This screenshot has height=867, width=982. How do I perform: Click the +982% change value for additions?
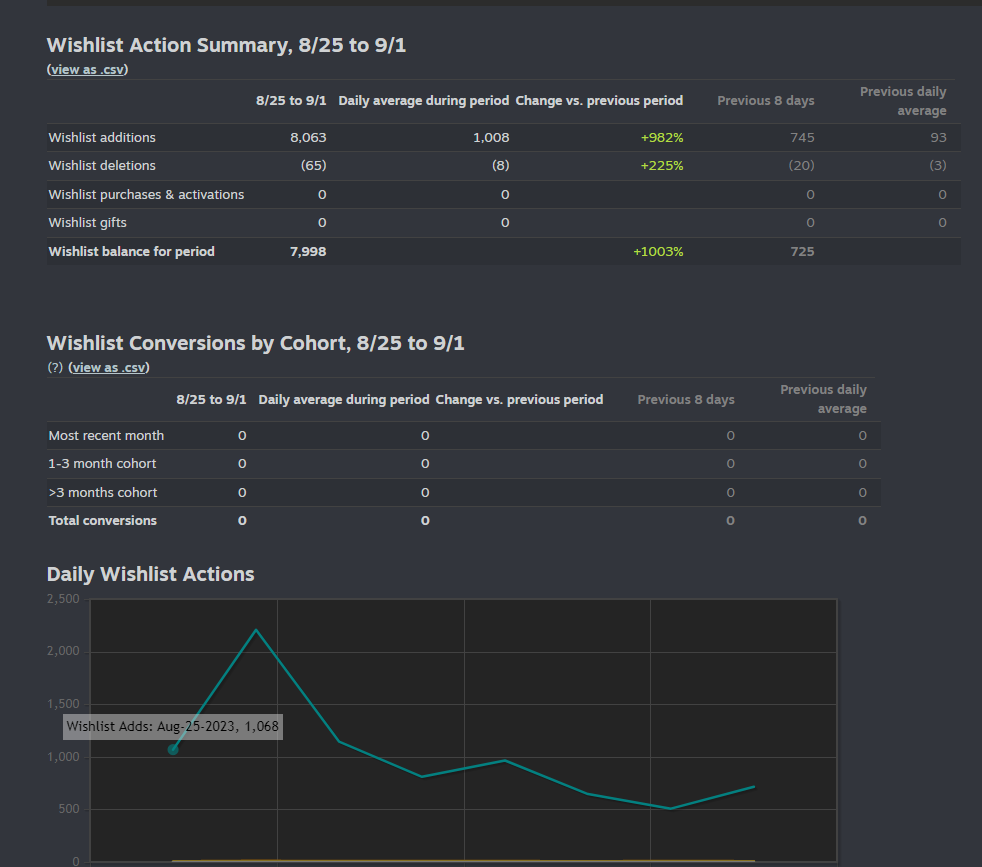coord(661,137)
